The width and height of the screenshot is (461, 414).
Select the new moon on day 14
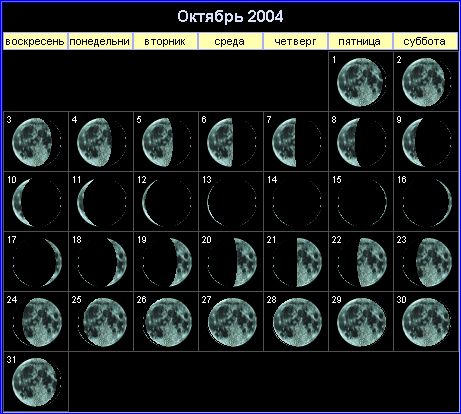[297, 202]
